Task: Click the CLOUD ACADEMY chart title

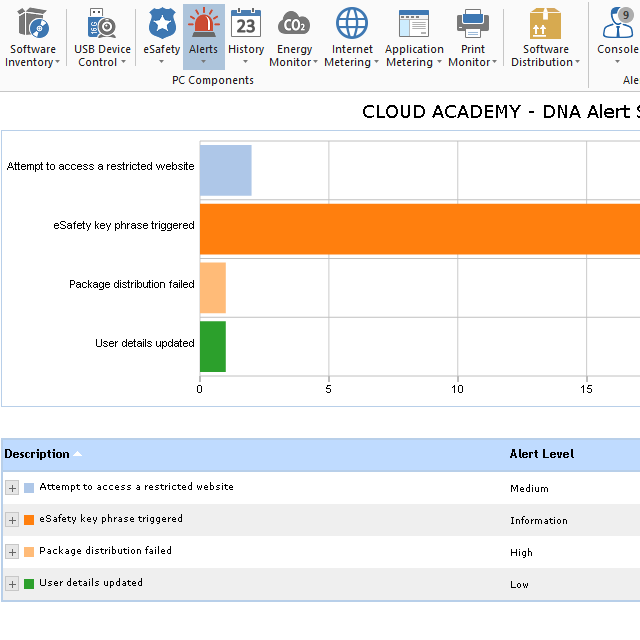Action: point(501,112)
